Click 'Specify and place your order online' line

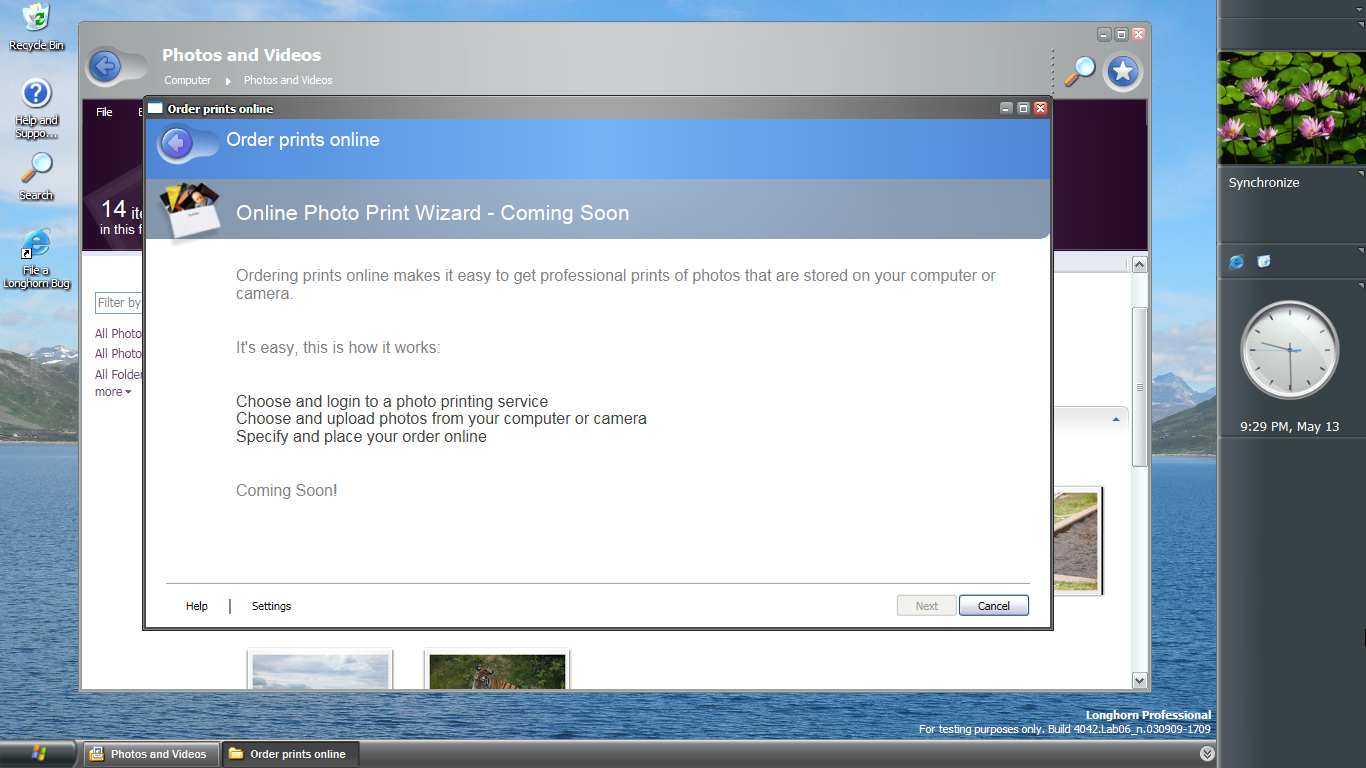361,437
